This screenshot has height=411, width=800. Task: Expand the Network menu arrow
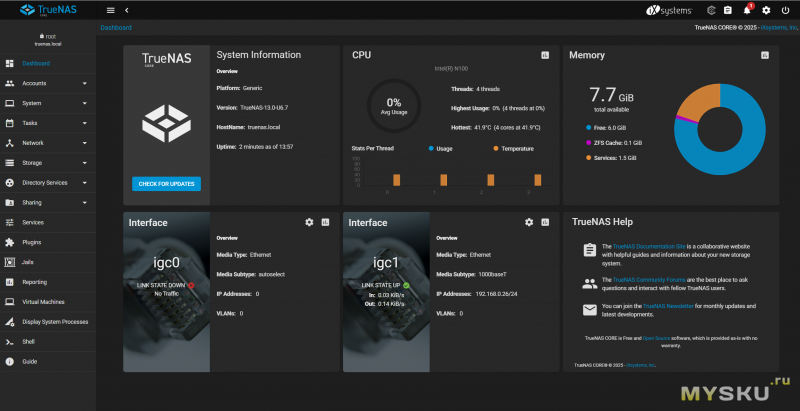coord(85,143)
